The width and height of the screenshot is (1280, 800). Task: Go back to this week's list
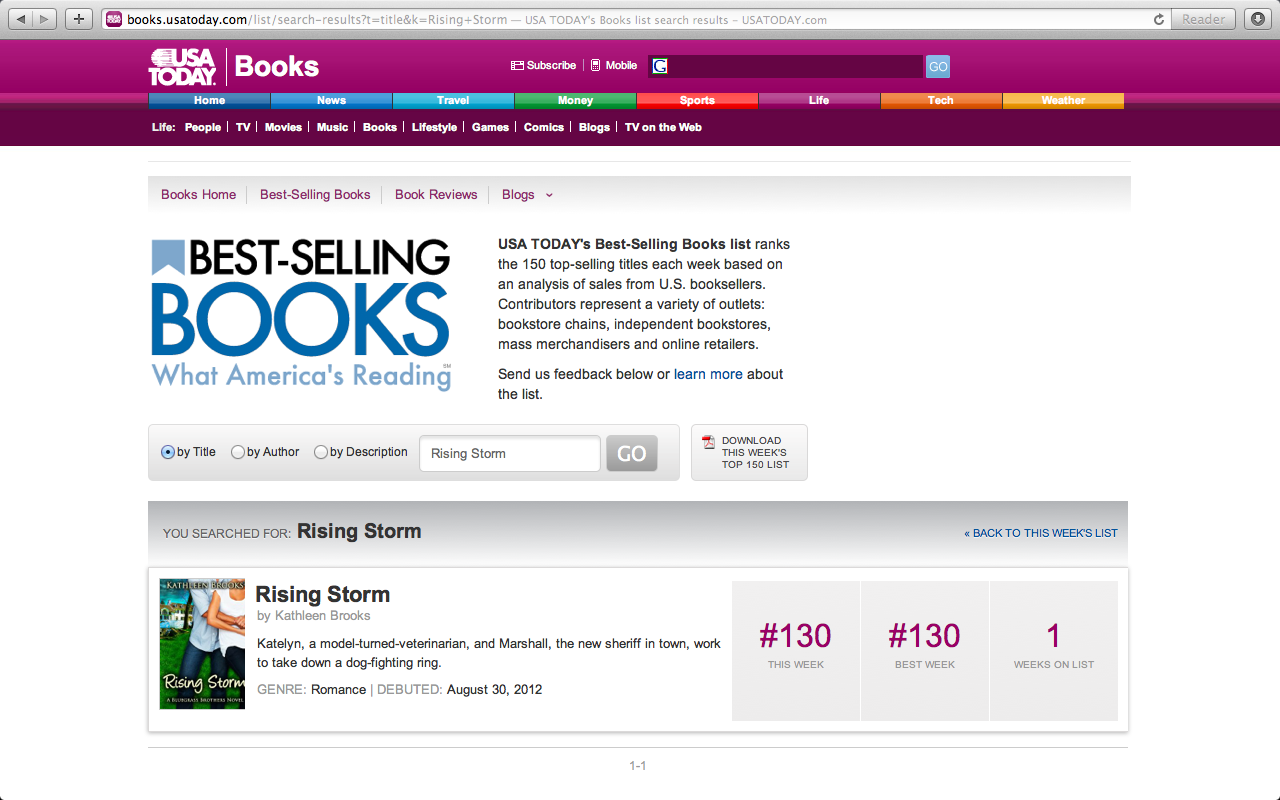click(x=1041, y=533)
